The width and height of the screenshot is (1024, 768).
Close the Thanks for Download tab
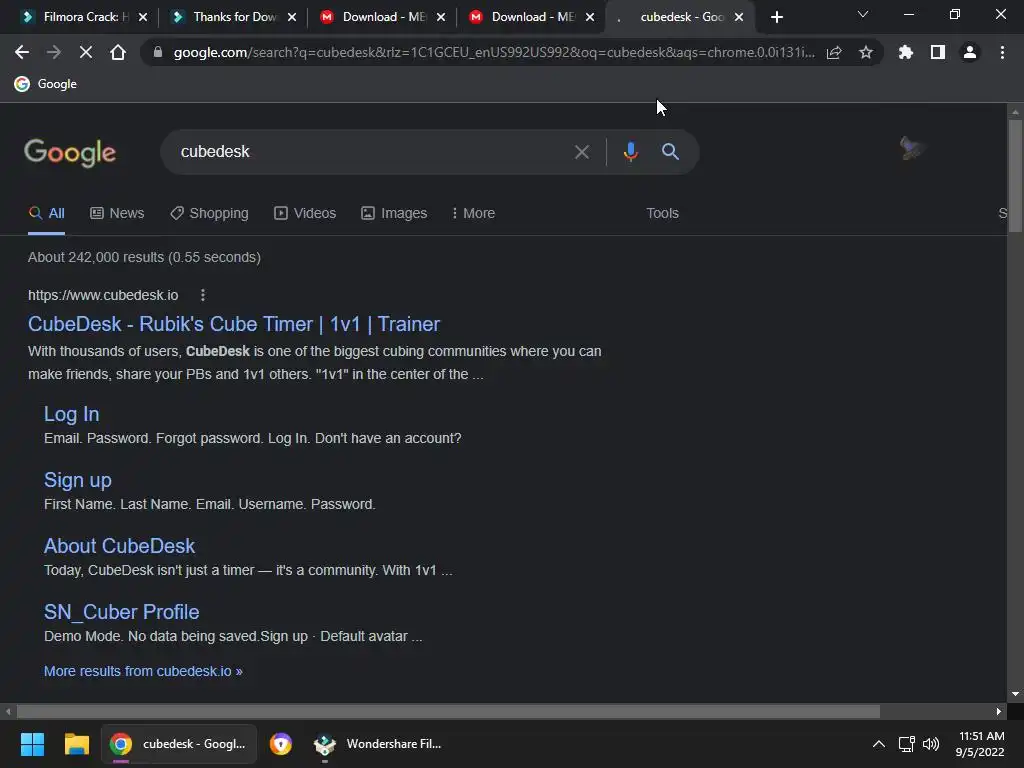coord(292,17)
